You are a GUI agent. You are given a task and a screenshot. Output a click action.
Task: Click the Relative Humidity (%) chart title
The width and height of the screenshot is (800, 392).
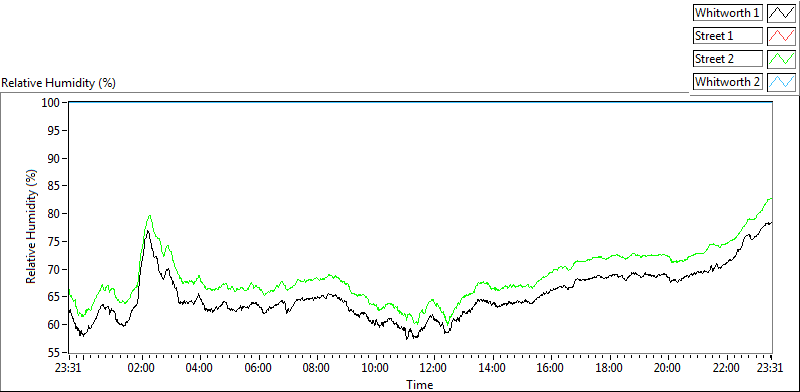click(59, 83)
